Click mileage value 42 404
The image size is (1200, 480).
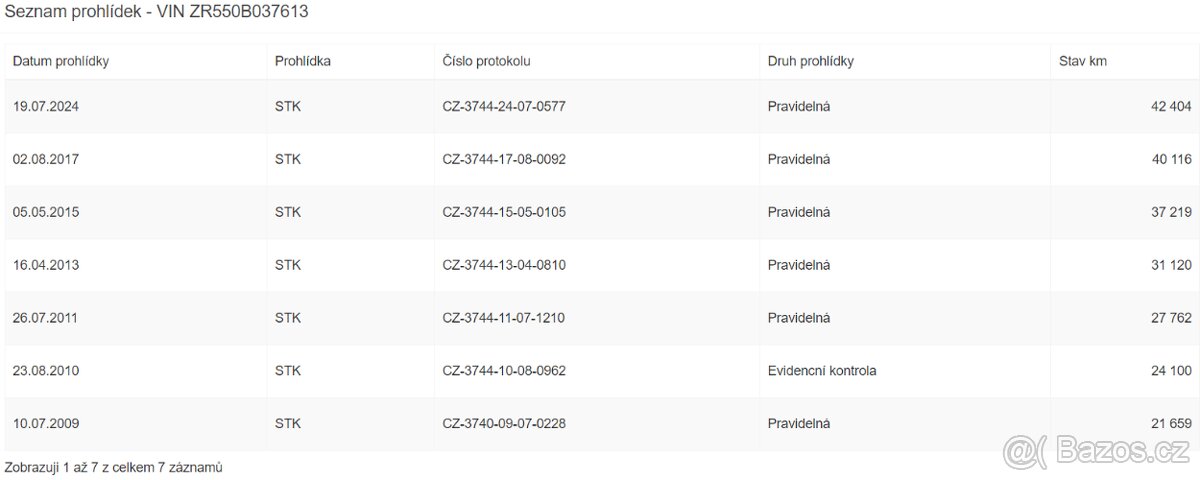click(1172, 106)
